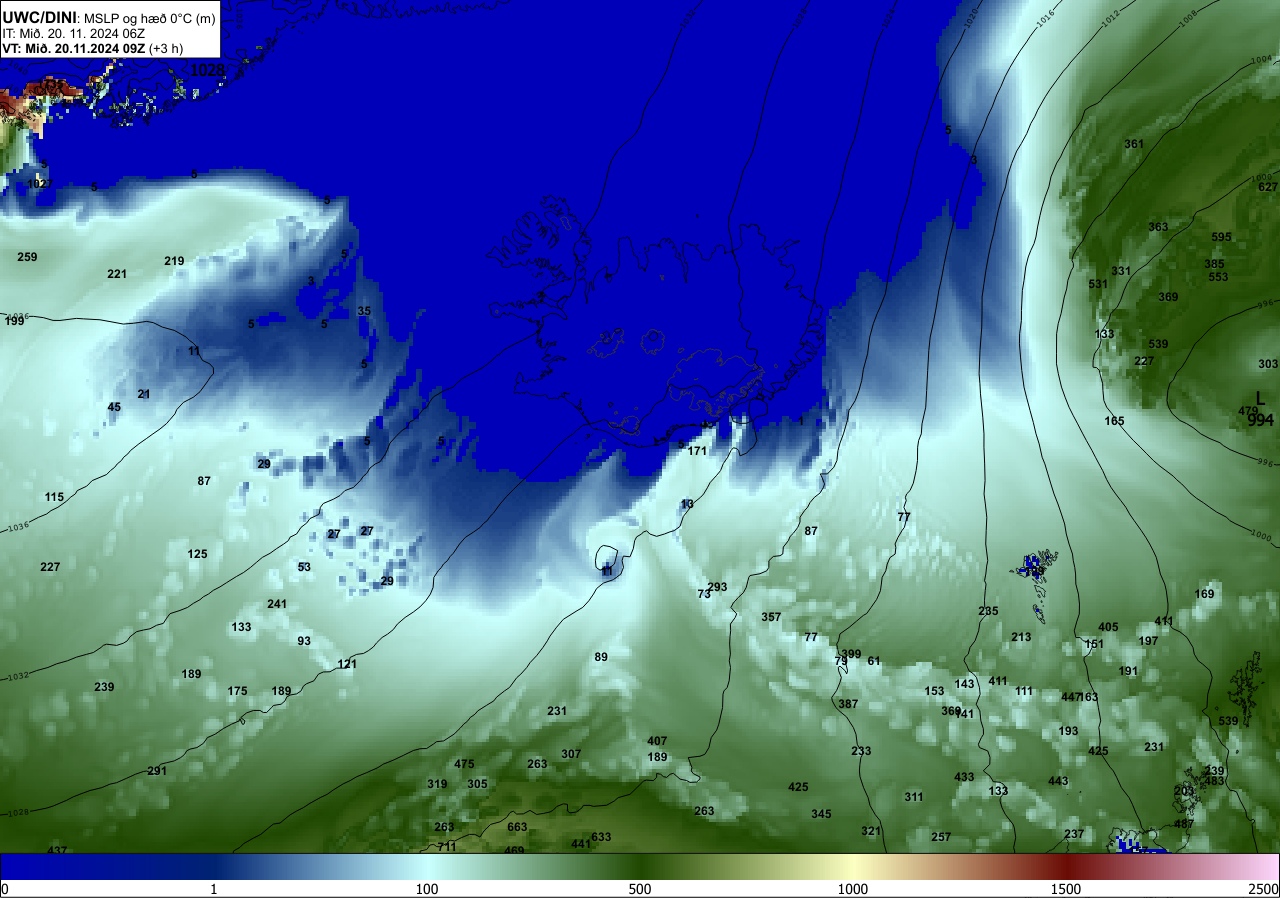Click the 89 height value
Viewport: 1280px width, 898px height.
601,657
